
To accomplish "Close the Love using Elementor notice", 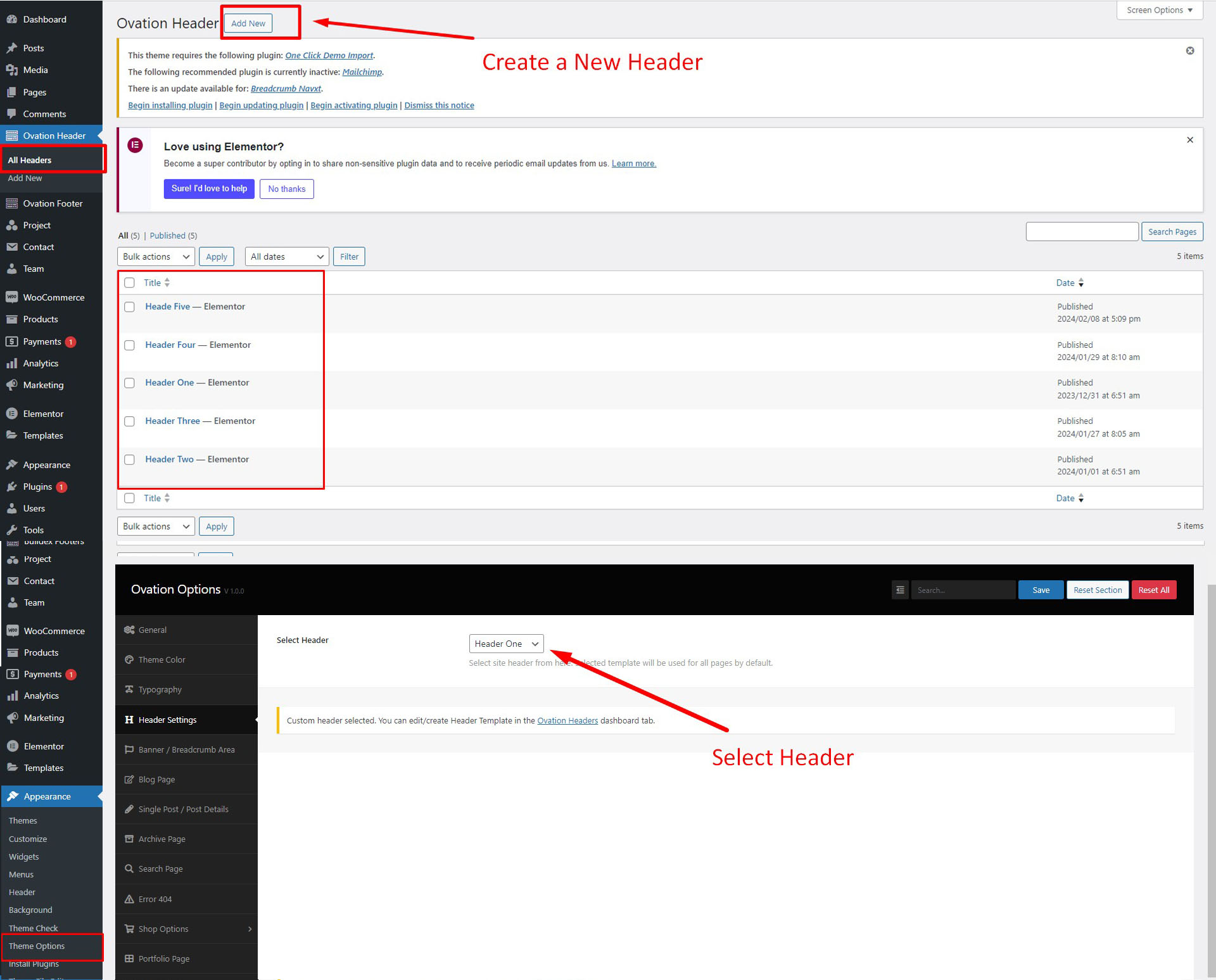I will [x=1190, y=140].
